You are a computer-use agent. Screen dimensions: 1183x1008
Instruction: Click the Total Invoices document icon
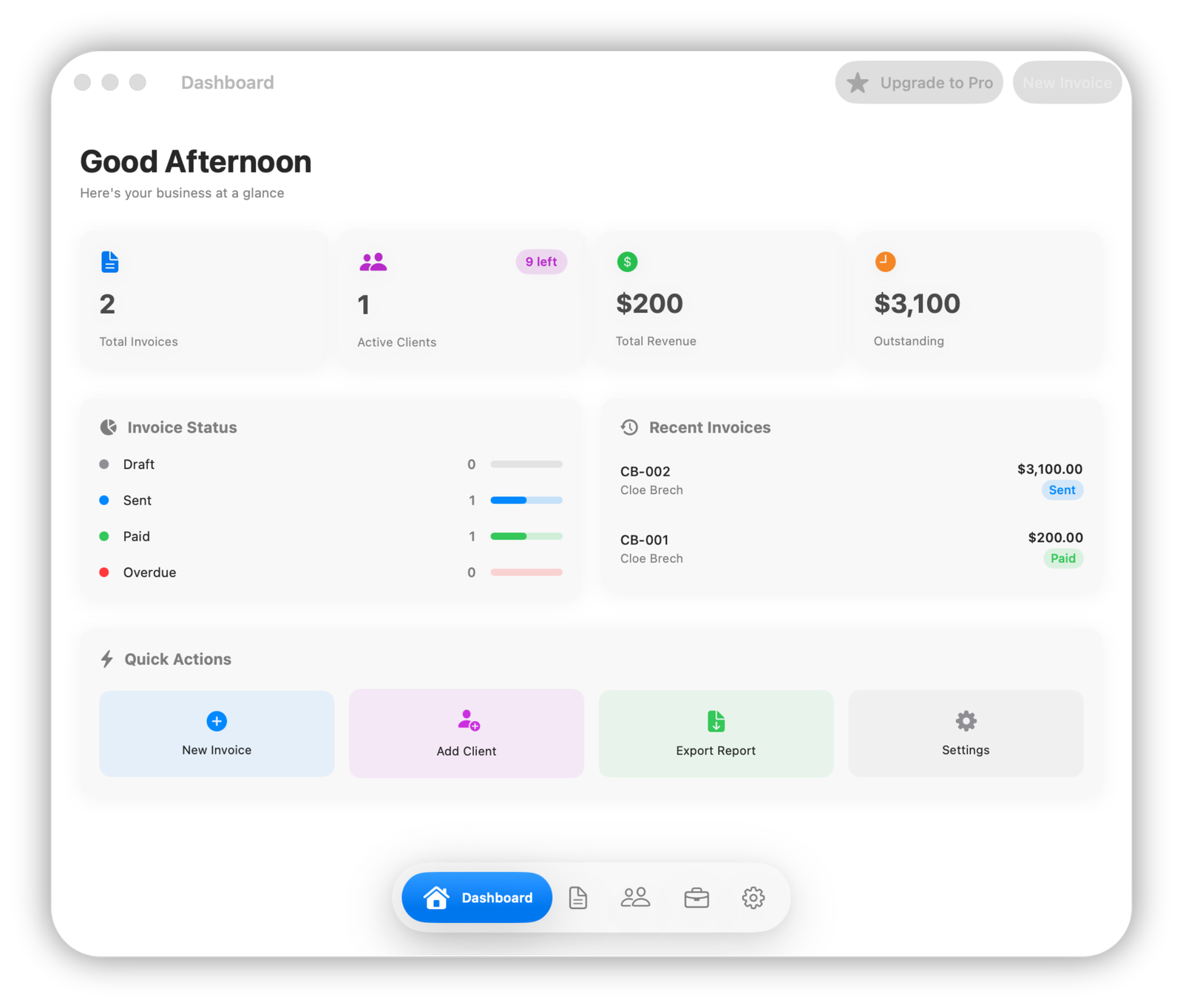109,261
